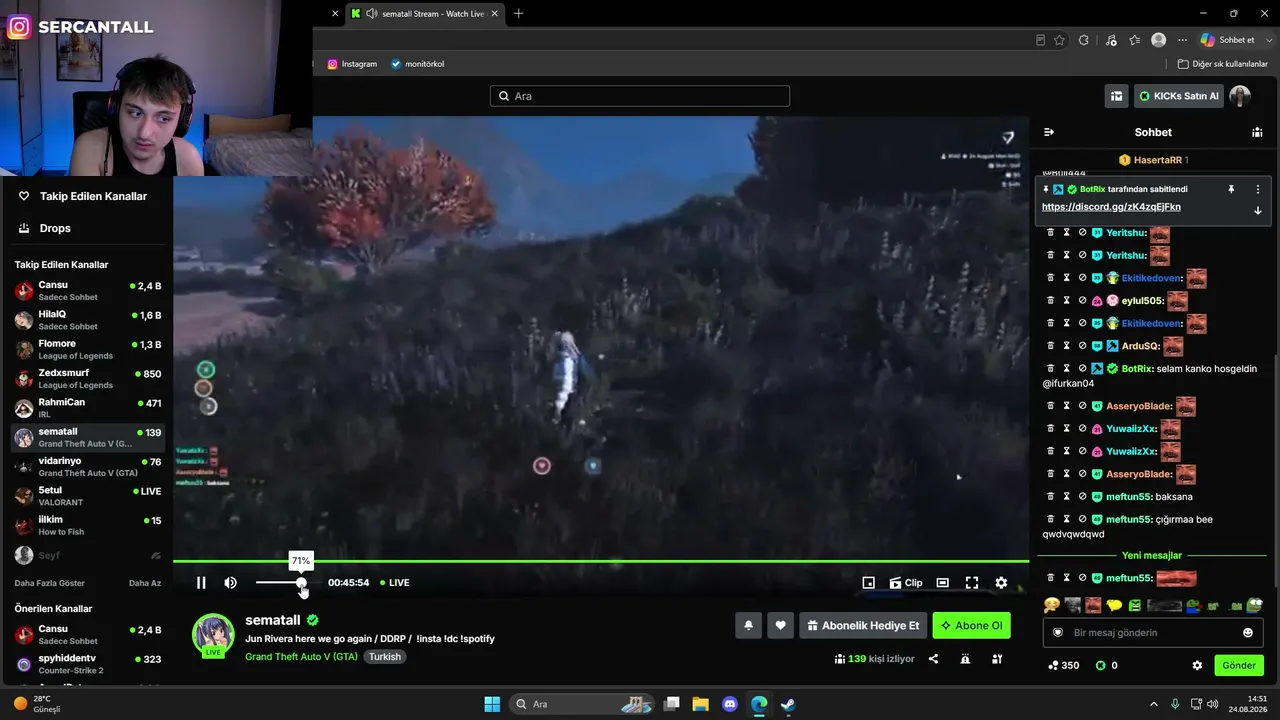Delete the meftun55 baksana message
Image resolution: width=1280 pixels, height=720 pixels.
(x=1050, y=497)
